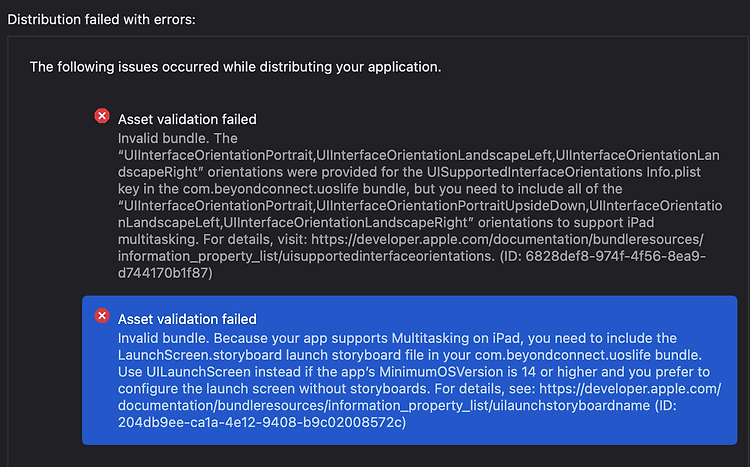Click the "Distribution failed with errors:" title
This screenshot has width=750, height=467.
(x=101, y=20)
